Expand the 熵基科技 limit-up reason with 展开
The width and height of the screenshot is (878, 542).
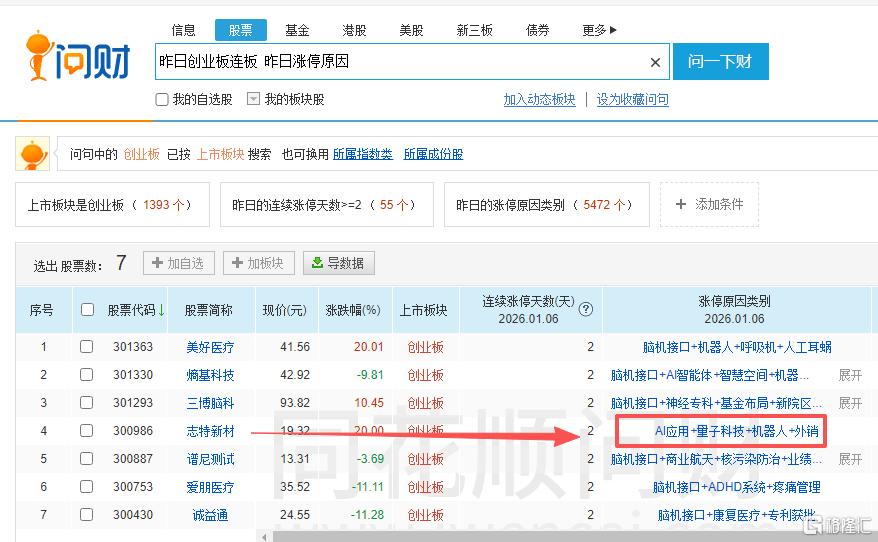point(850,375)
